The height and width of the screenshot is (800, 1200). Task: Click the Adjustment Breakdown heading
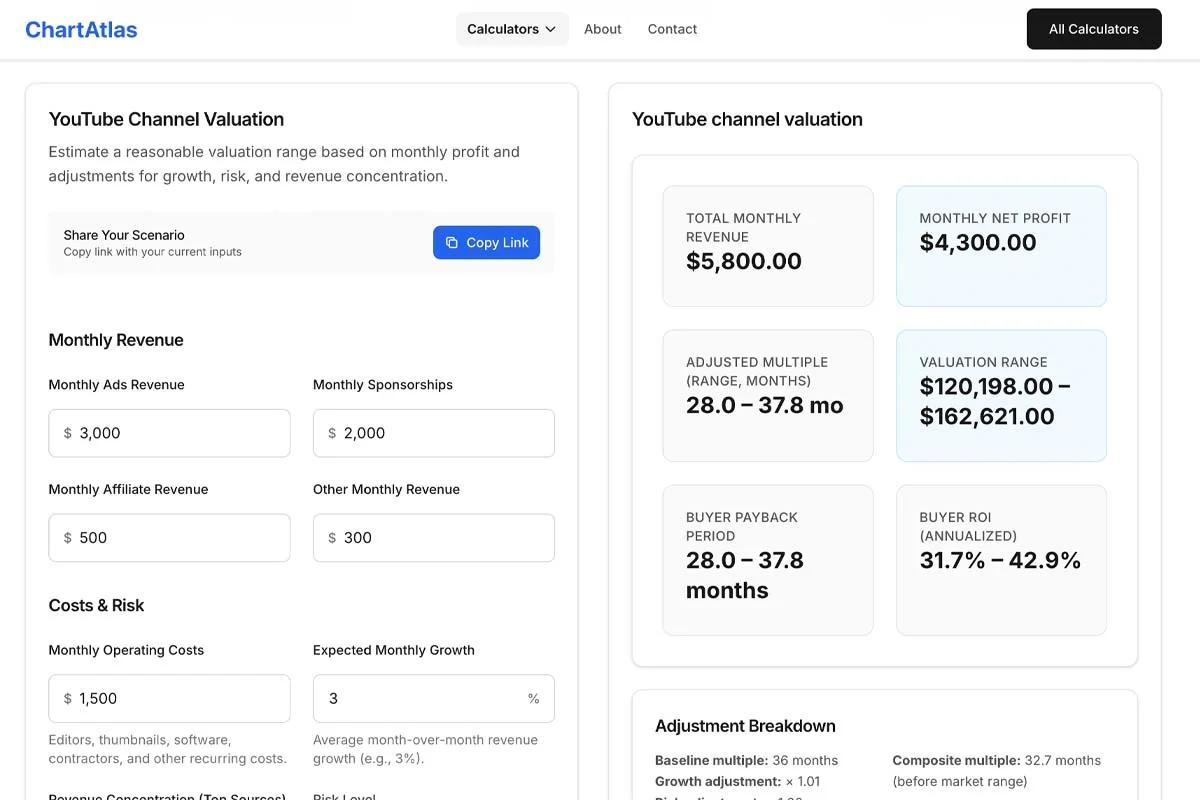pyautogui.click(x=745, y=726)
